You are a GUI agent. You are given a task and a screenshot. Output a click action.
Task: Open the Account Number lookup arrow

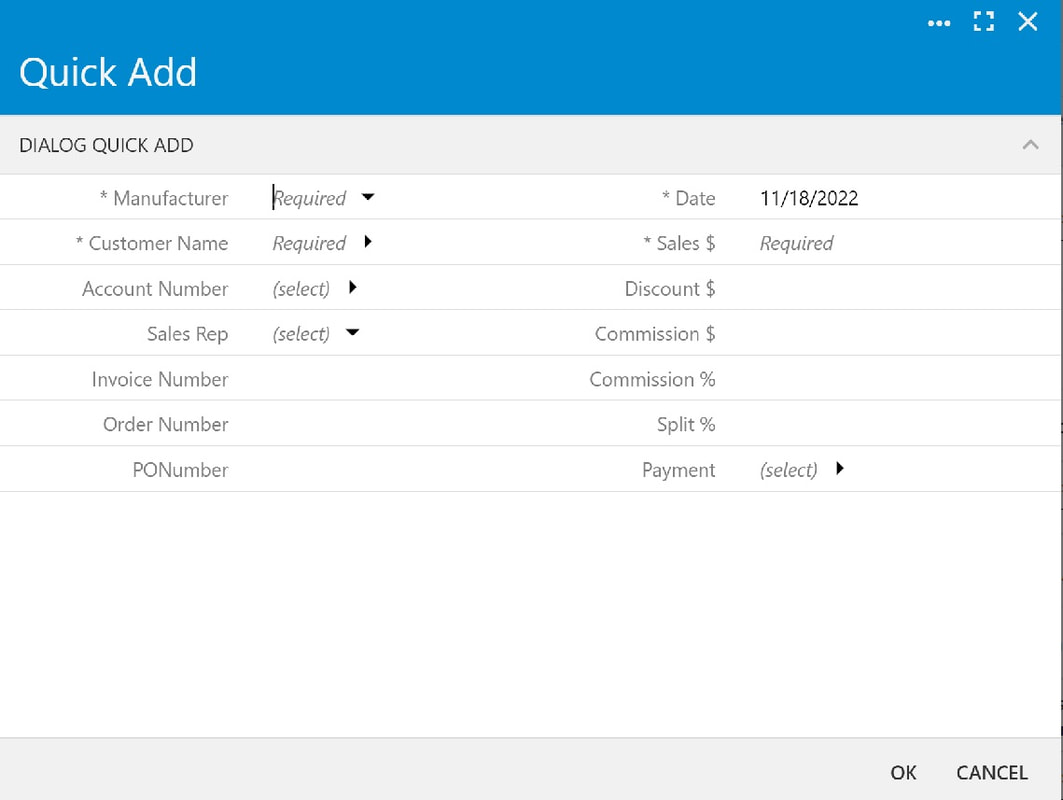point(352,287)
